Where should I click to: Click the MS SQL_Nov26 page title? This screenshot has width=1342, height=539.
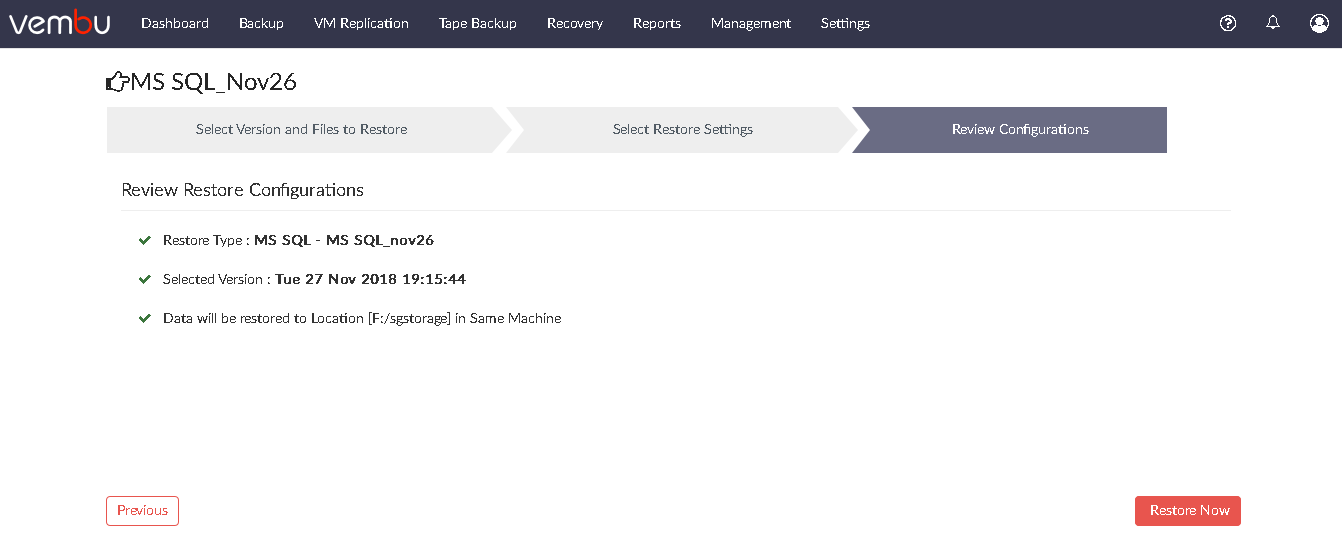pyautogui.click(x=214, y=82)
